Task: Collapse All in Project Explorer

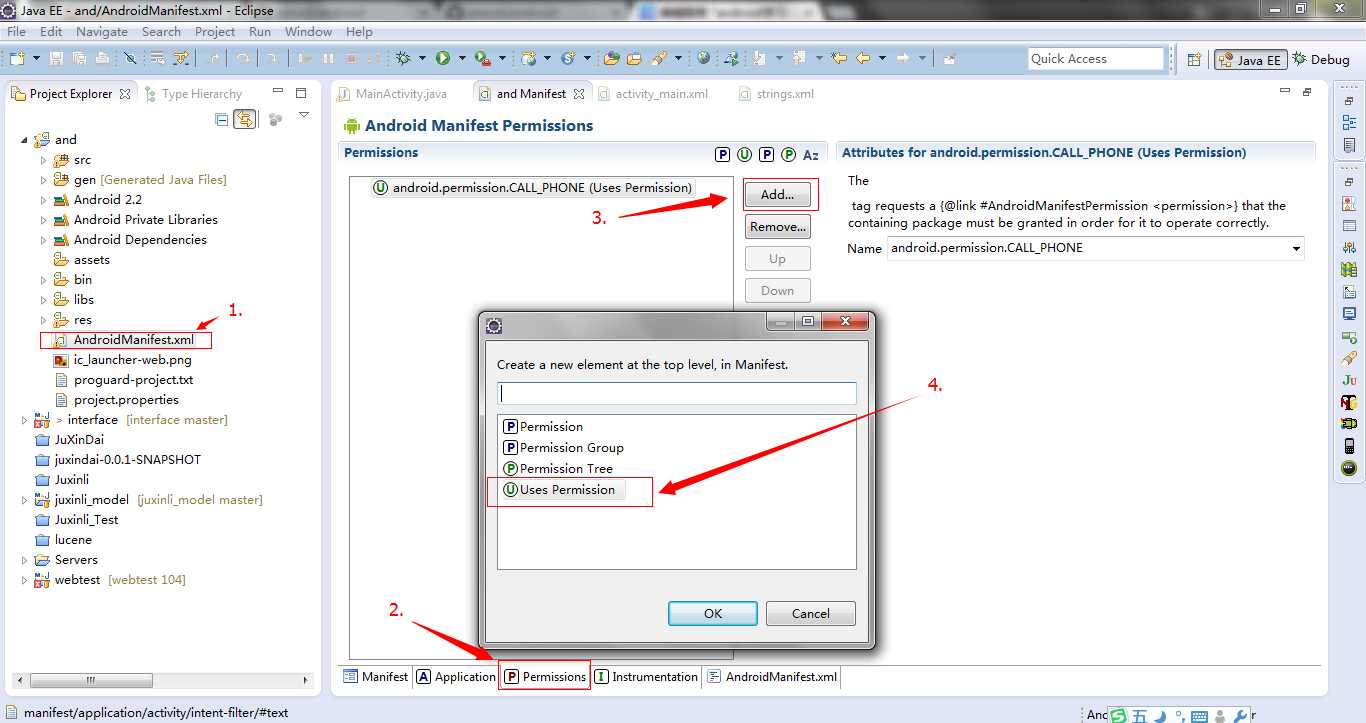Action: pyautogui.click(x=222, y=120)
